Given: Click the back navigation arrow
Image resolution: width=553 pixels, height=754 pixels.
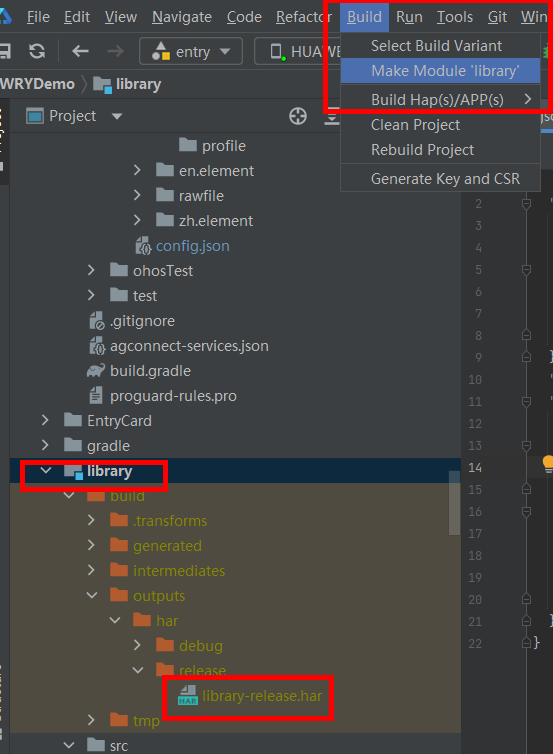Looking at the screenshot, I should point(80,51).
